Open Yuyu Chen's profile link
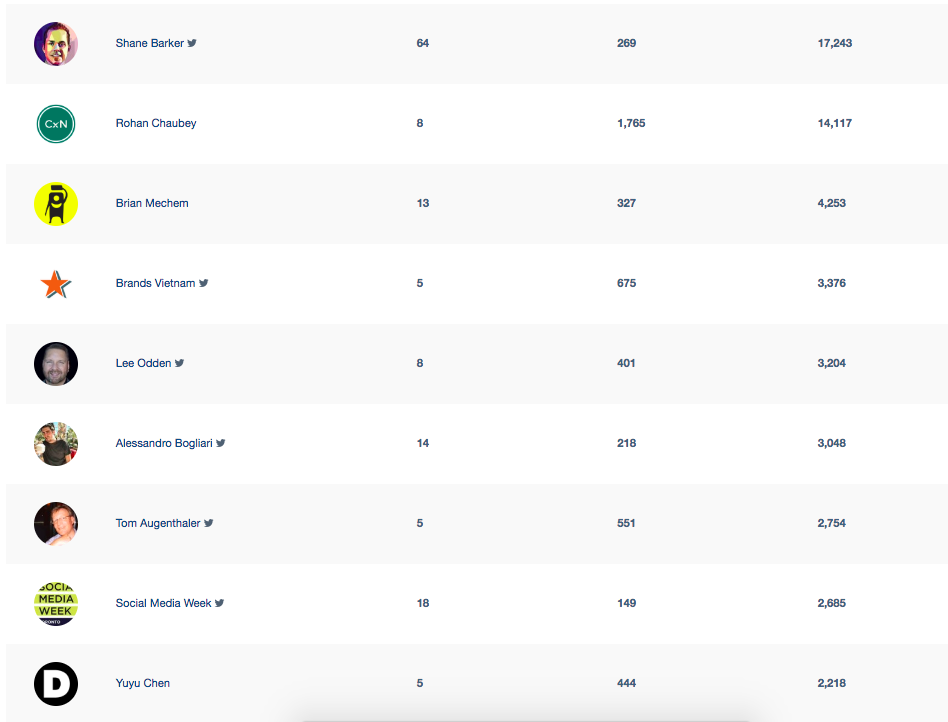The height and width of the screenshot is (722, 948). pos(143,683)
